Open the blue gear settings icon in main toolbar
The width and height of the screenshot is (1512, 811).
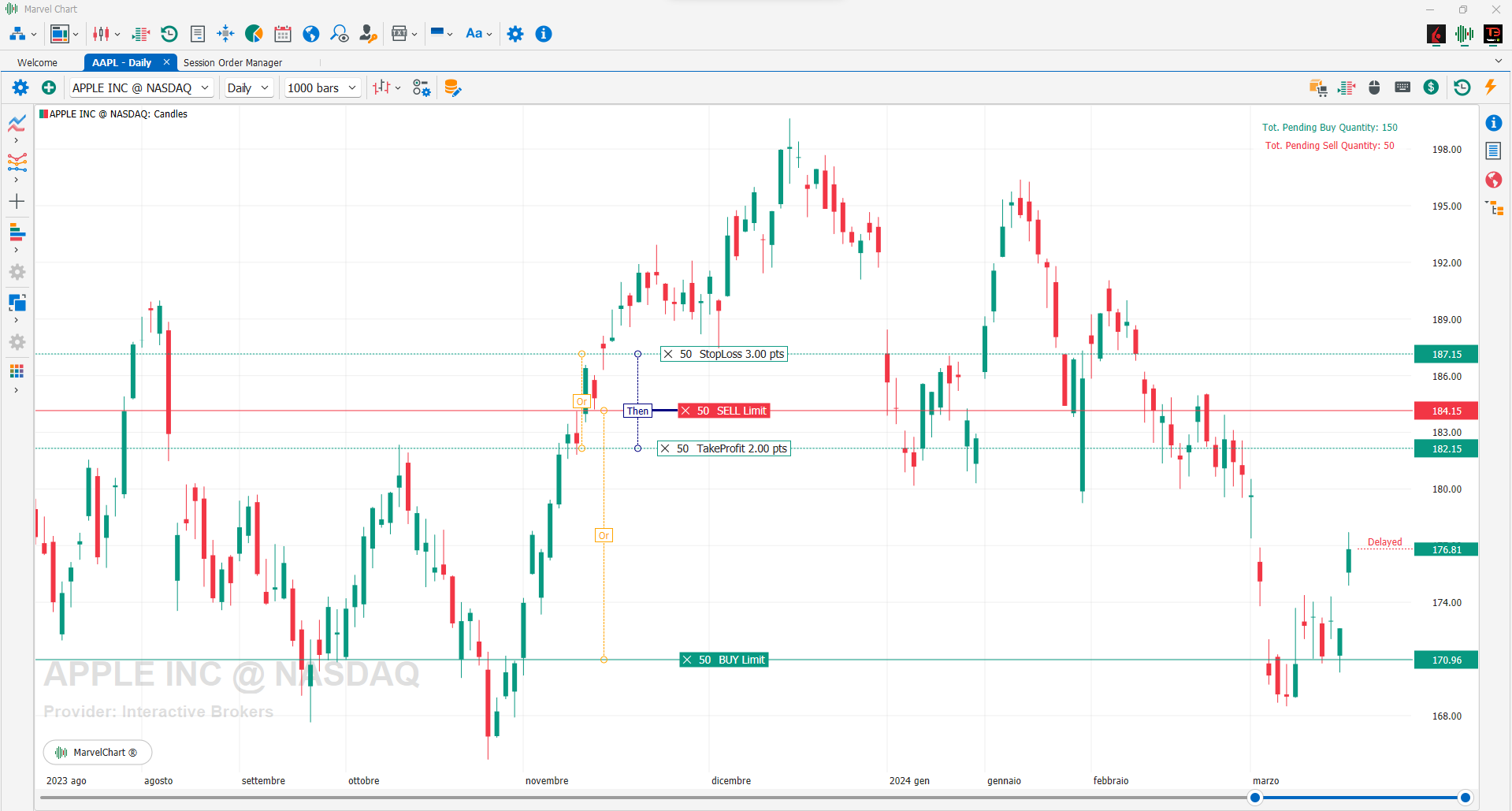click(515, 34)
